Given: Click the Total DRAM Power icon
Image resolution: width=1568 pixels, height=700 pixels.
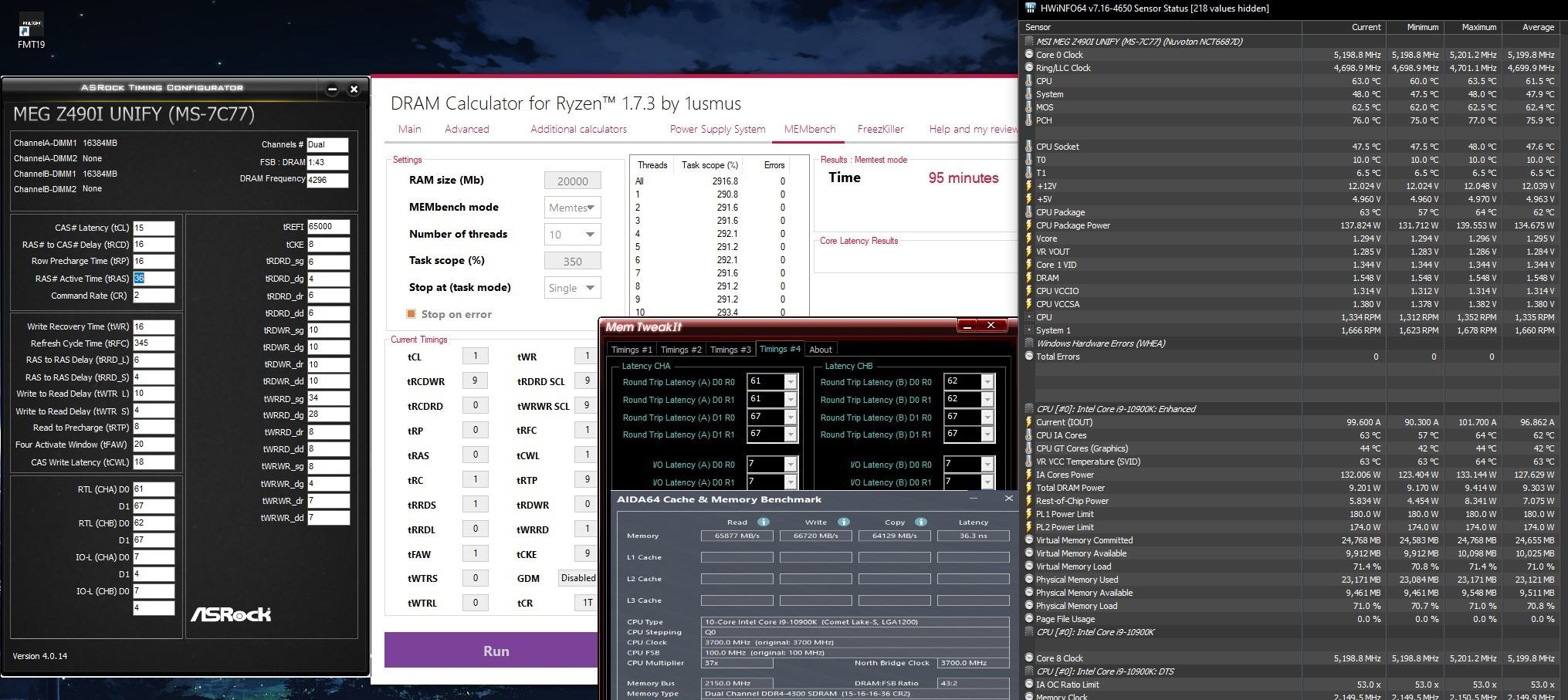Looking at the screenshot, I should (x=1029, y=488).
